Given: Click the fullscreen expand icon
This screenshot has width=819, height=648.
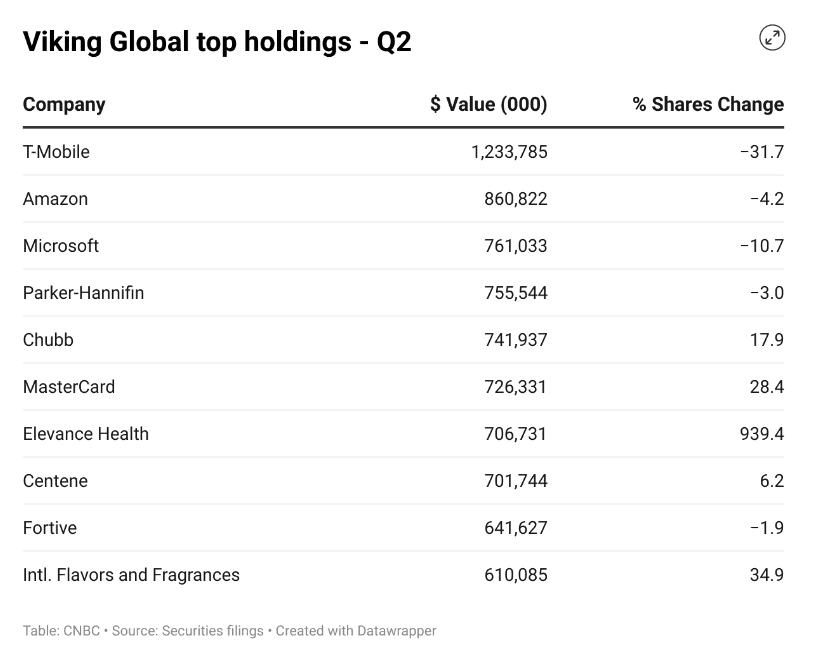Looking at the screenshot, I should [x=772, y=38].
